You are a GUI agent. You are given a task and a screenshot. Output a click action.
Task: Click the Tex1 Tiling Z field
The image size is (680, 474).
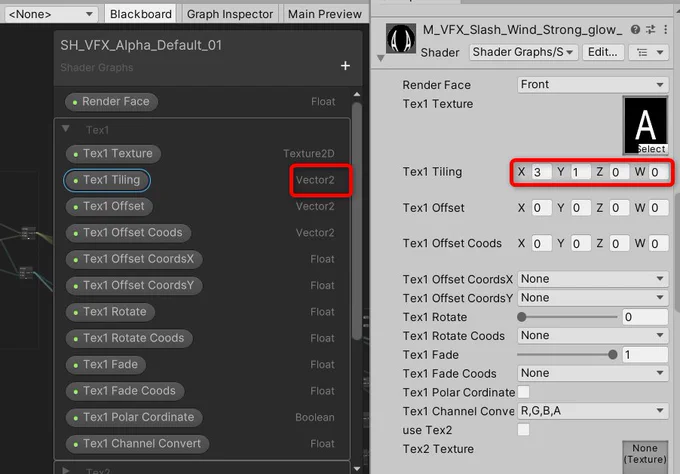pyautogui.click(x=619, y=172)
